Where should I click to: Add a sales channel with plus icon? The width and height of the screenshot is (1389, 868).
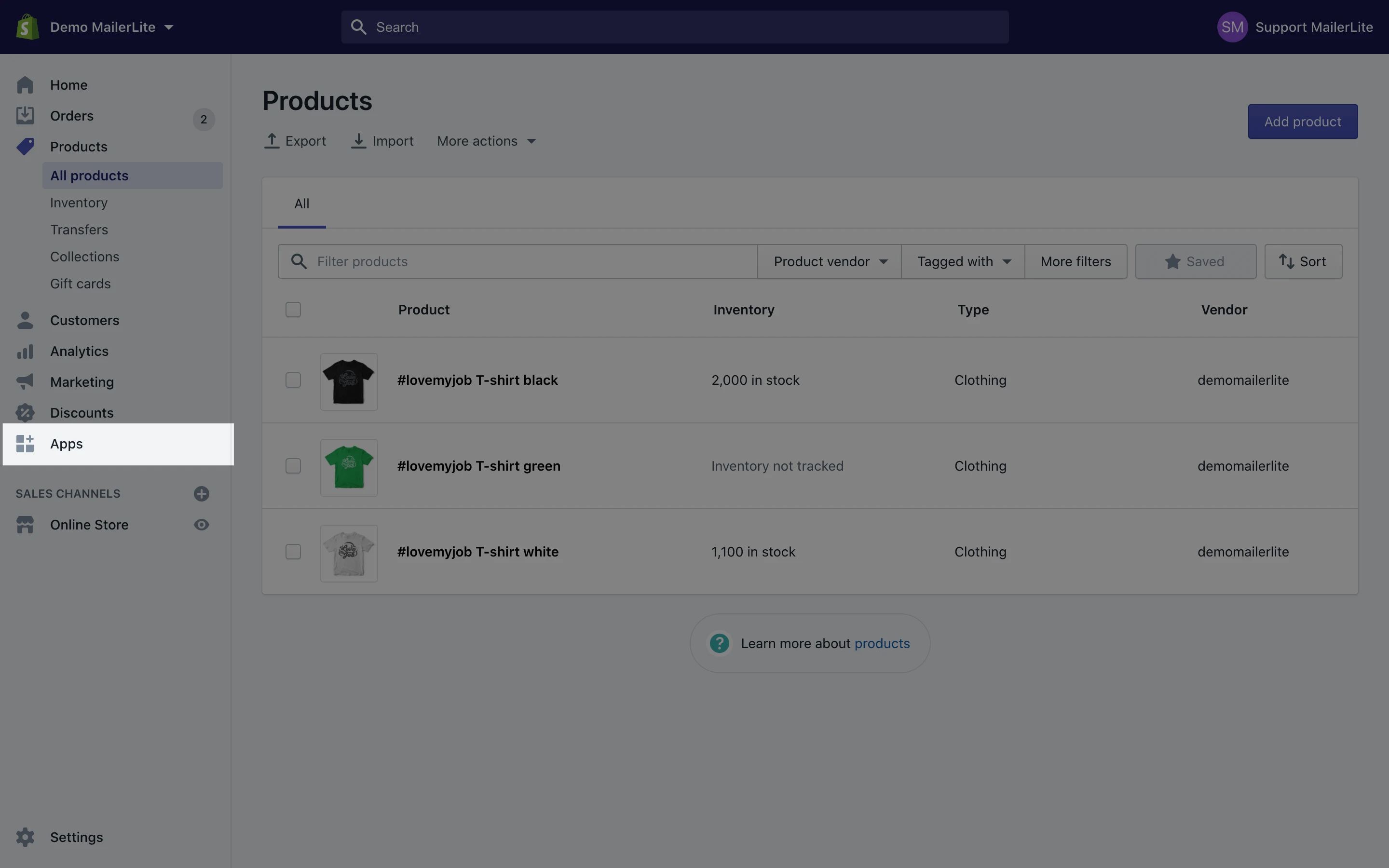(202, 494)
